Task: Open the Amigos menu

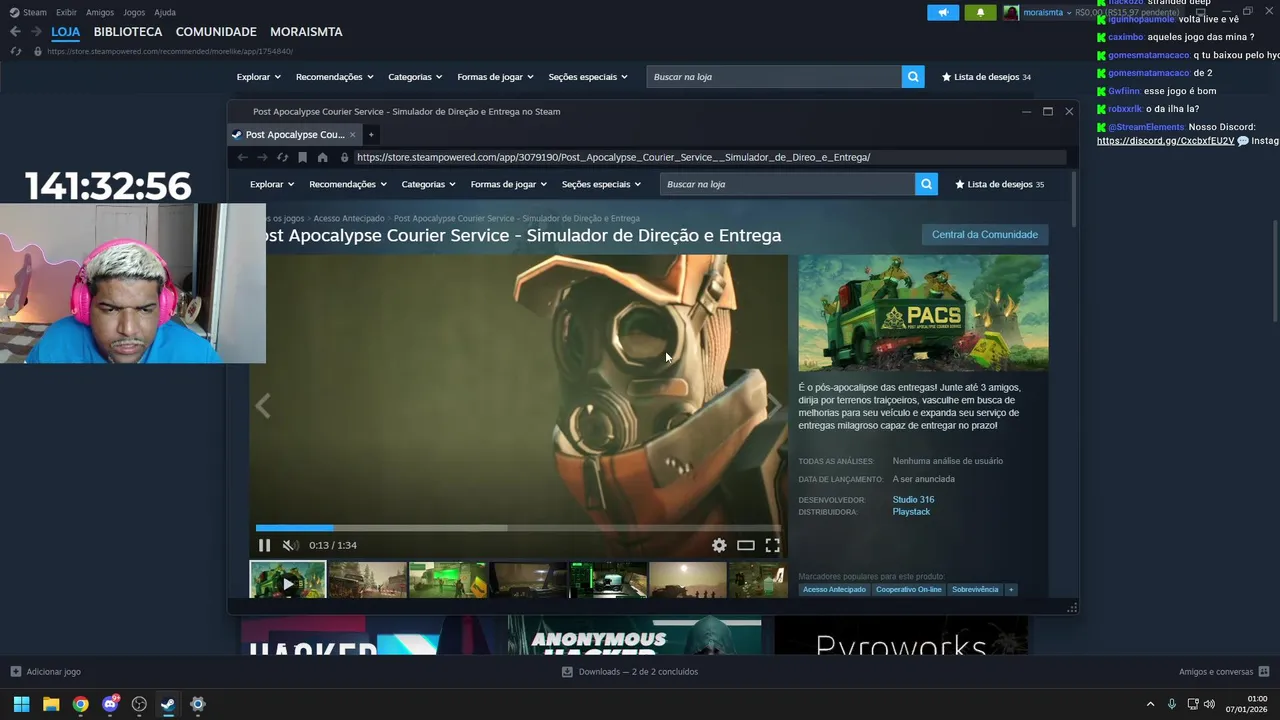Action: pos(100,12)
